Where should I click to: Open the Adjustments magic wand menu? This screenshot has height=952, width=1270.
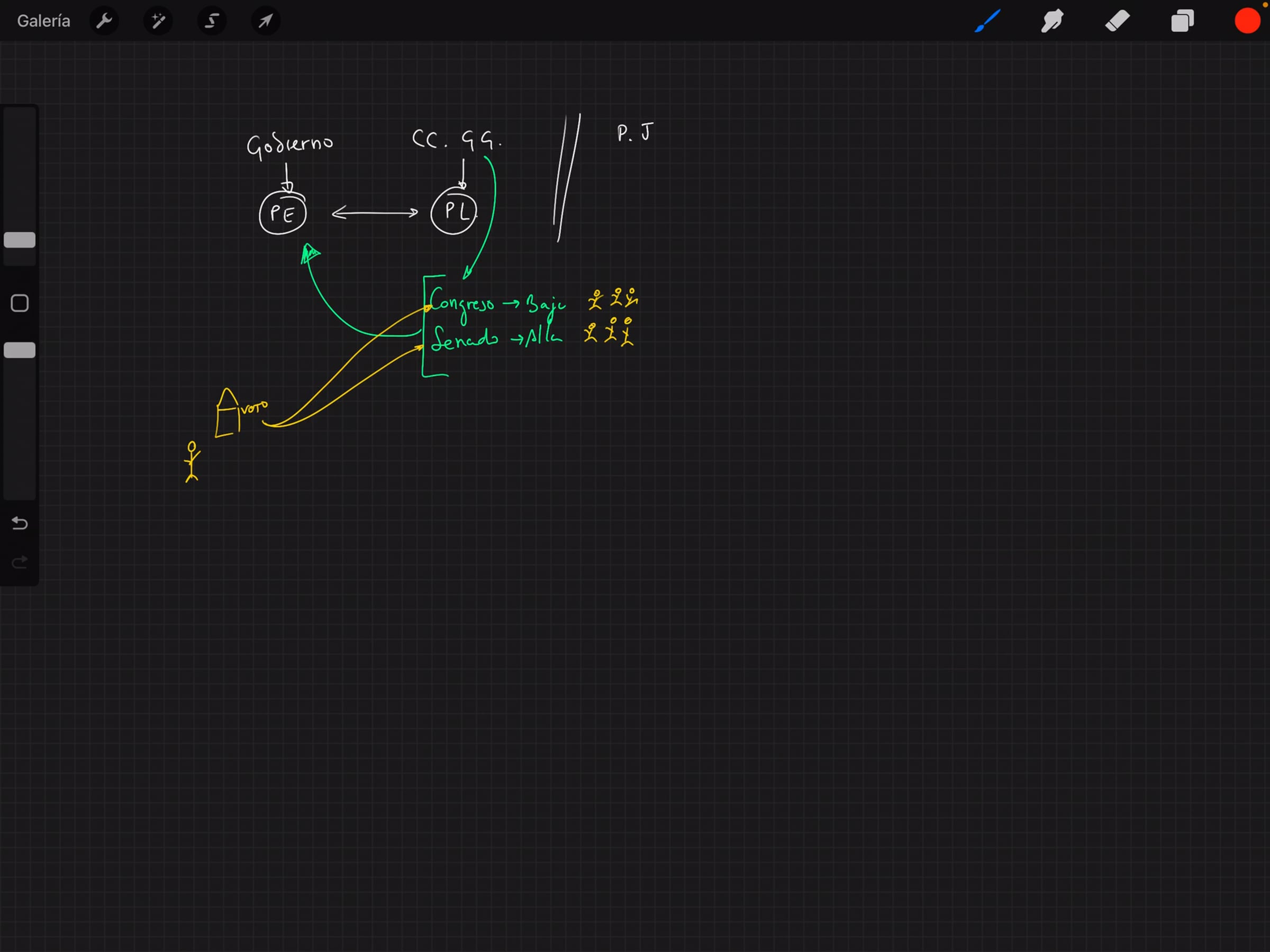(x=158, y=21)
